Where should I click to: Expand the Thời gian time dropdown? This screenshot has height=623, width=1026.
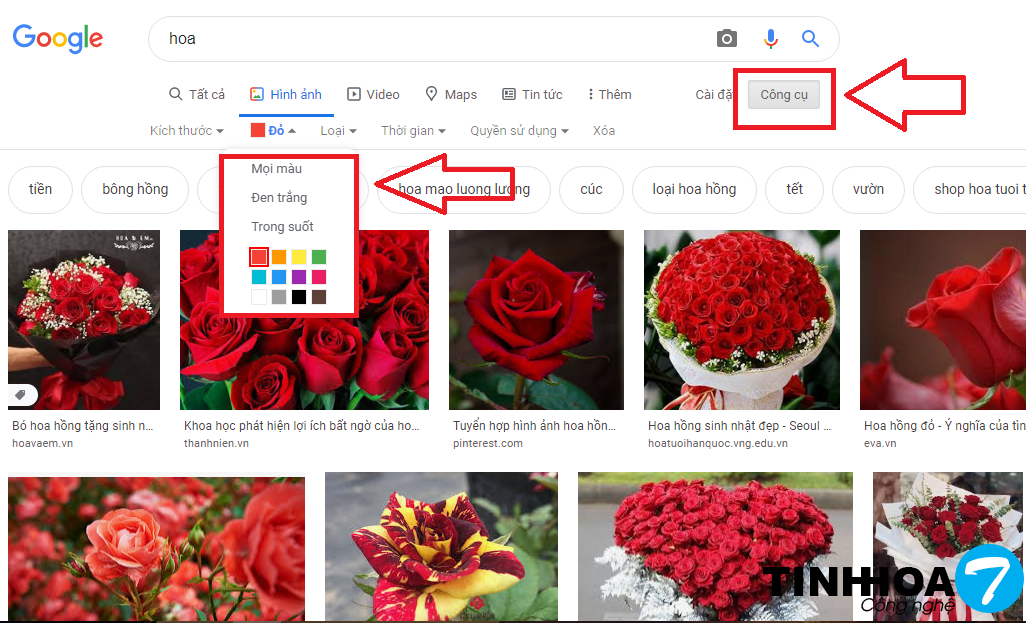(x=413, y=131)
